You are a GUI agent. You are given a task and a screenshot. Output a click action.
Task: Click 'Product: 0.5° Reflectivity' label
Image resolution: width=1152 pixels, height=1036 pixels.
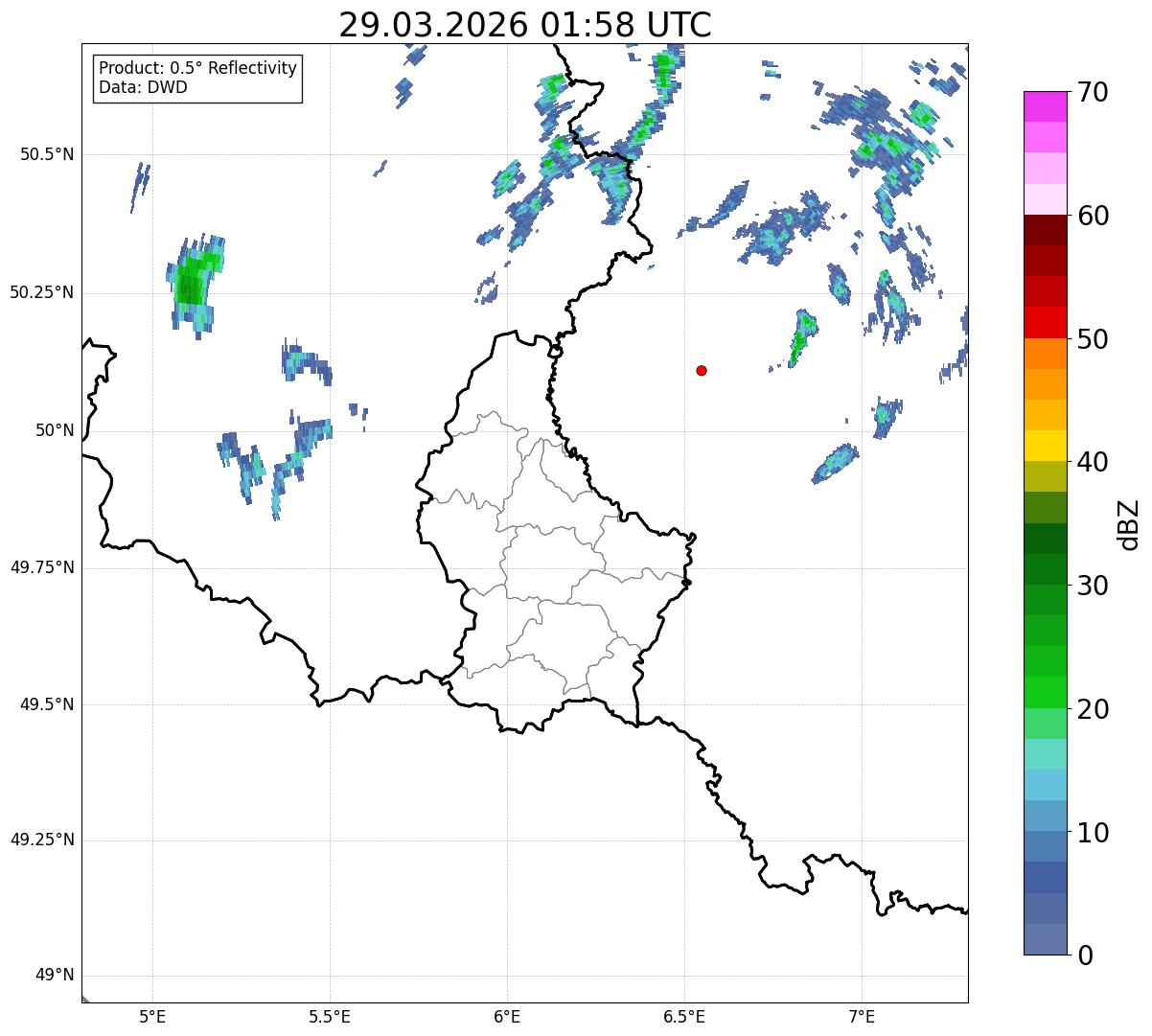point(198,69)
